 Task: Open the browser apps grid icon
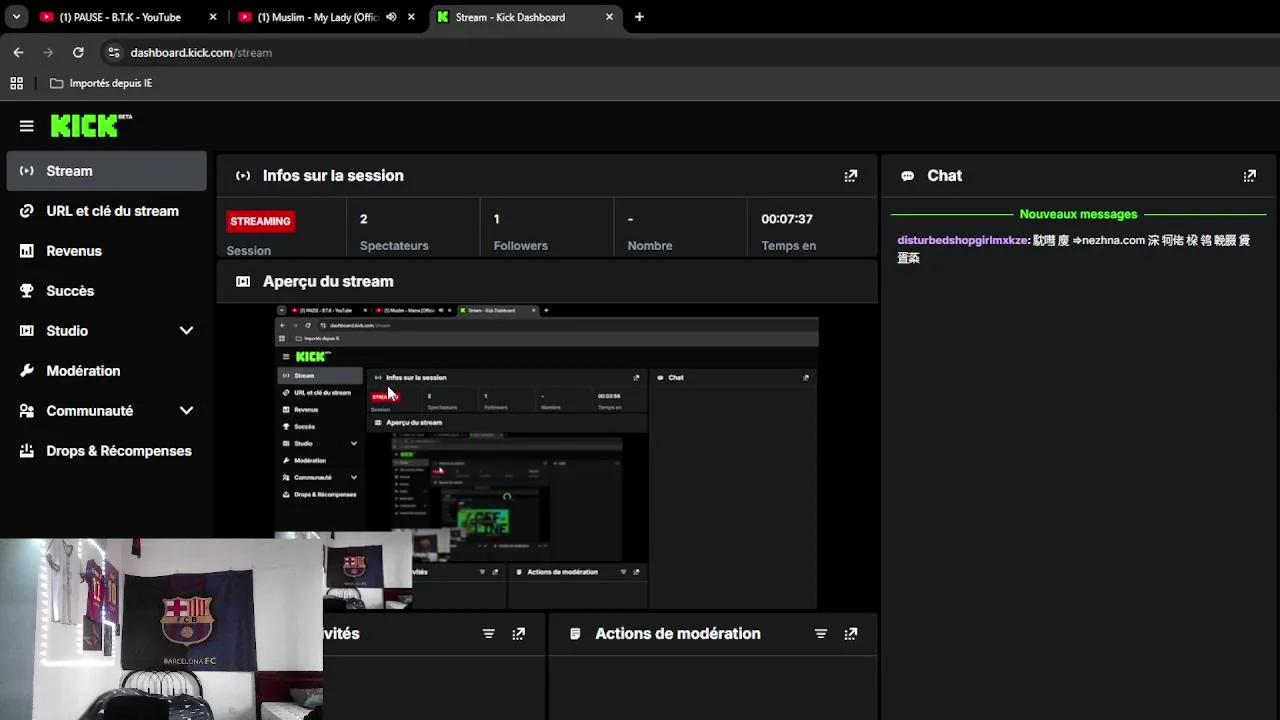pos(16,83)
